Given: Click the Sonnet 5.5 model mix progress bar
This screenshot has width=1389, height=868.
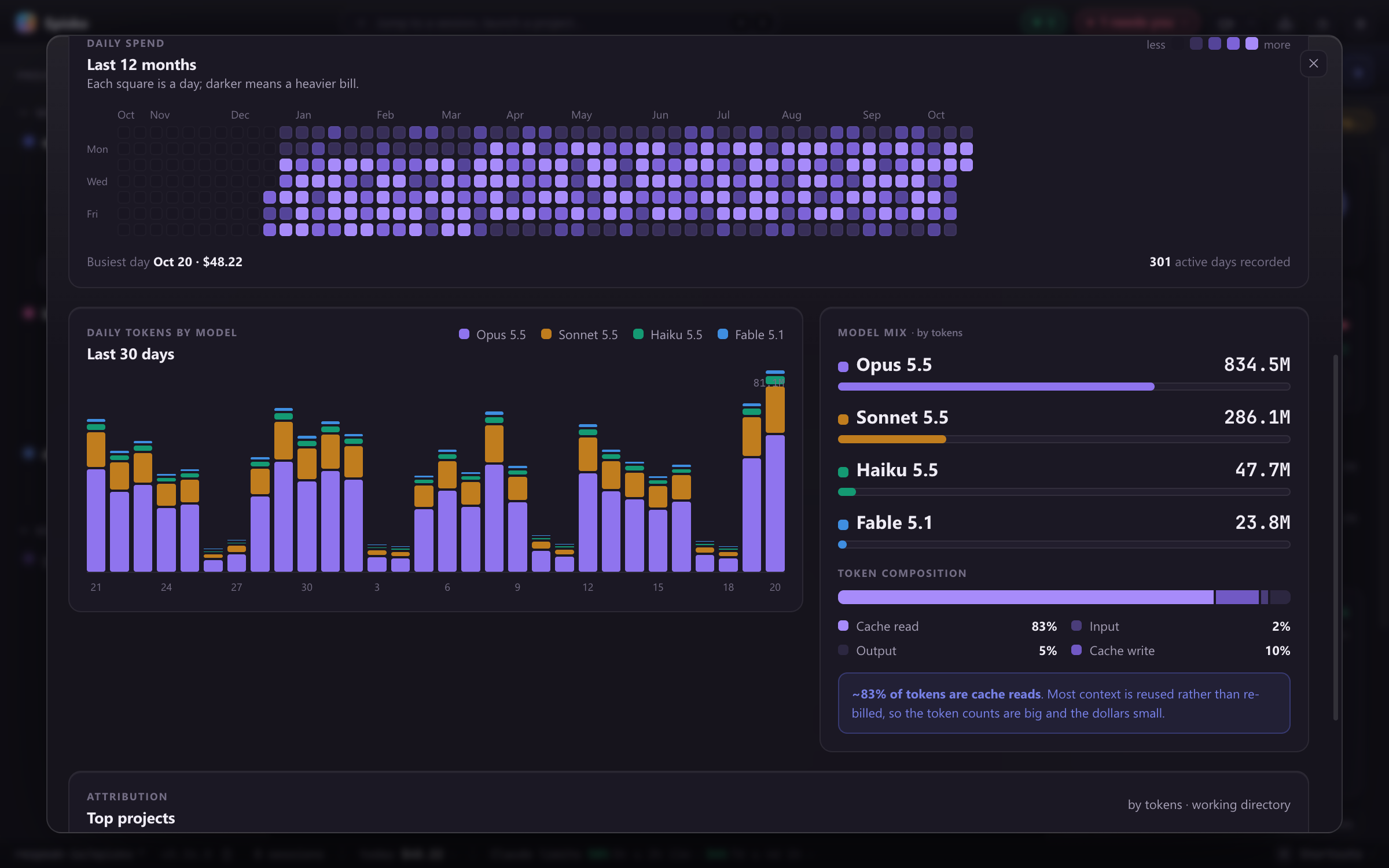Looking at the screenshot, I should (1064, 439).
